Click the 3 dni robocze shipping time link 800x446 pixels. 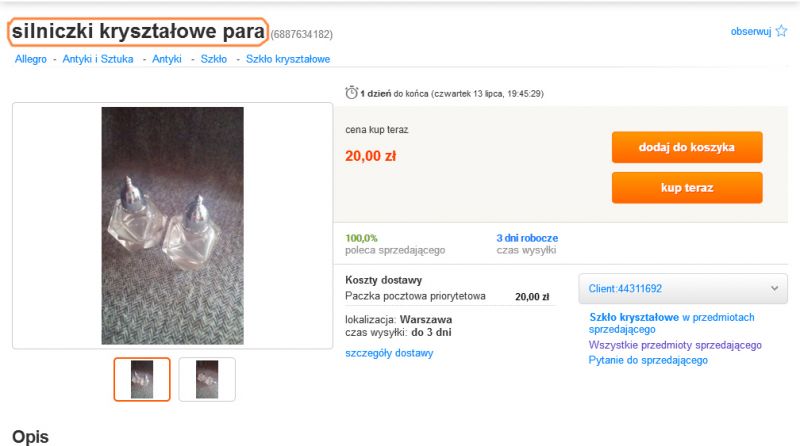pyautogui.click(x=527, y=238)
